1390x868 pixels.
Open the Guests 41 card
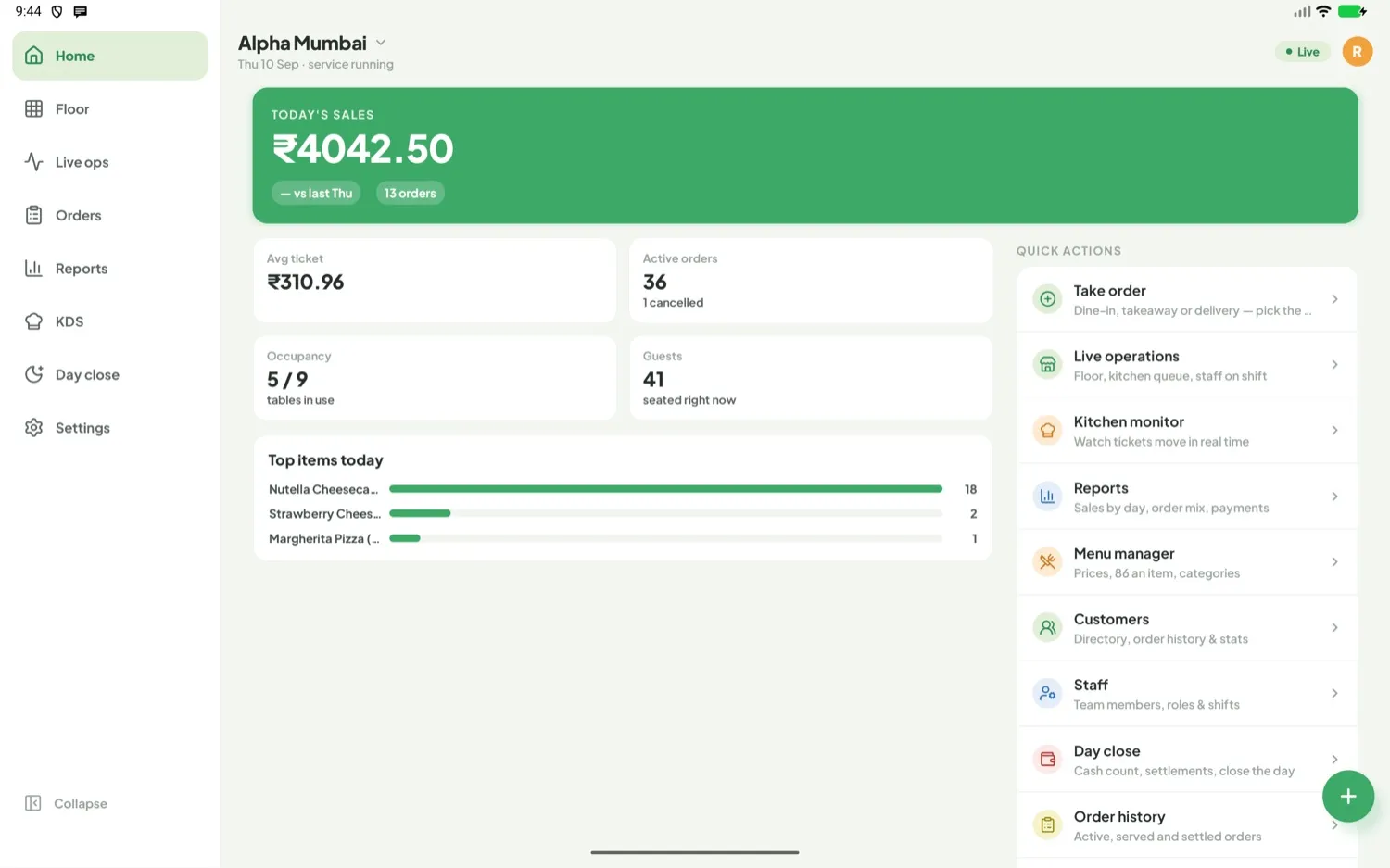tap(811, 378)
